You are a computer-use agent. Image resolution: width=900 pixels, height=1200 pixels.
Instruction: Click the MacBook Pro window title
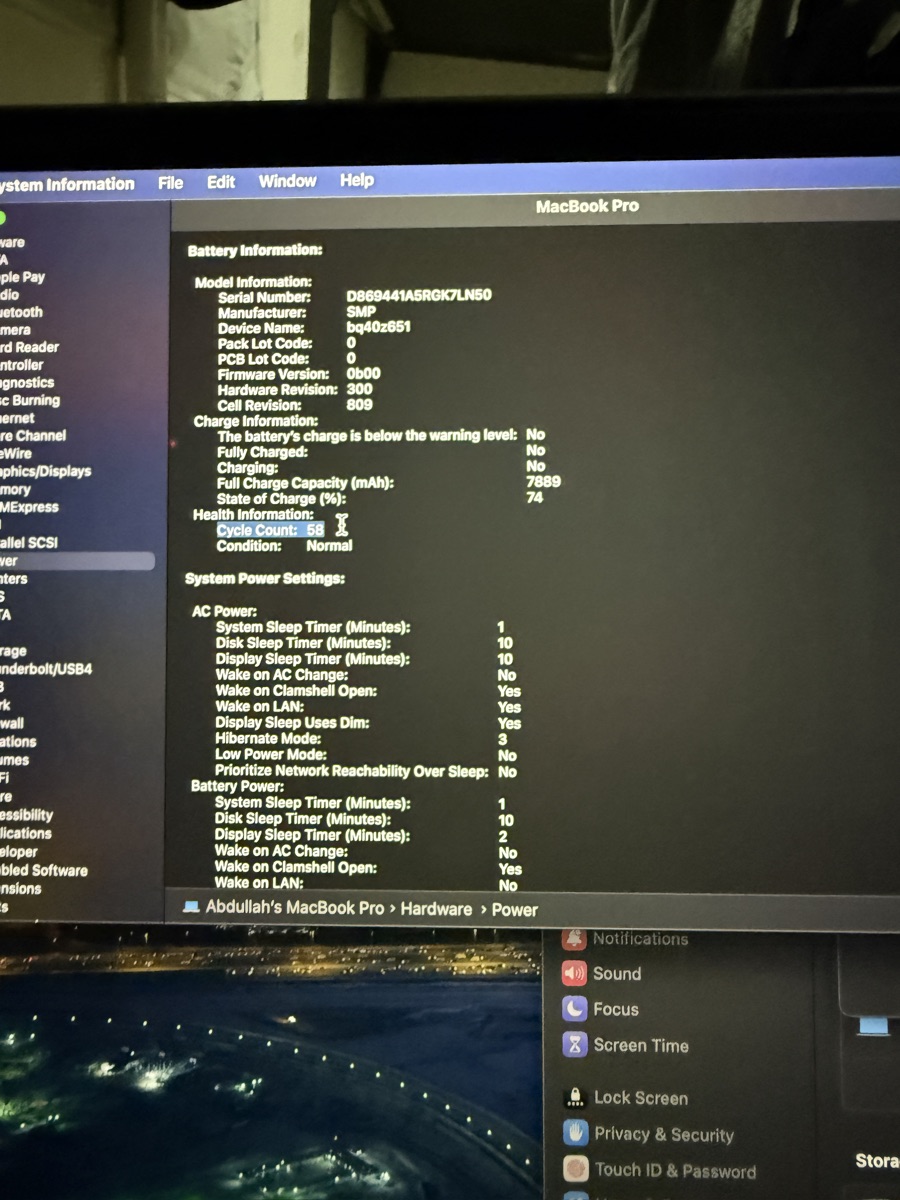(x=587, y=206)
